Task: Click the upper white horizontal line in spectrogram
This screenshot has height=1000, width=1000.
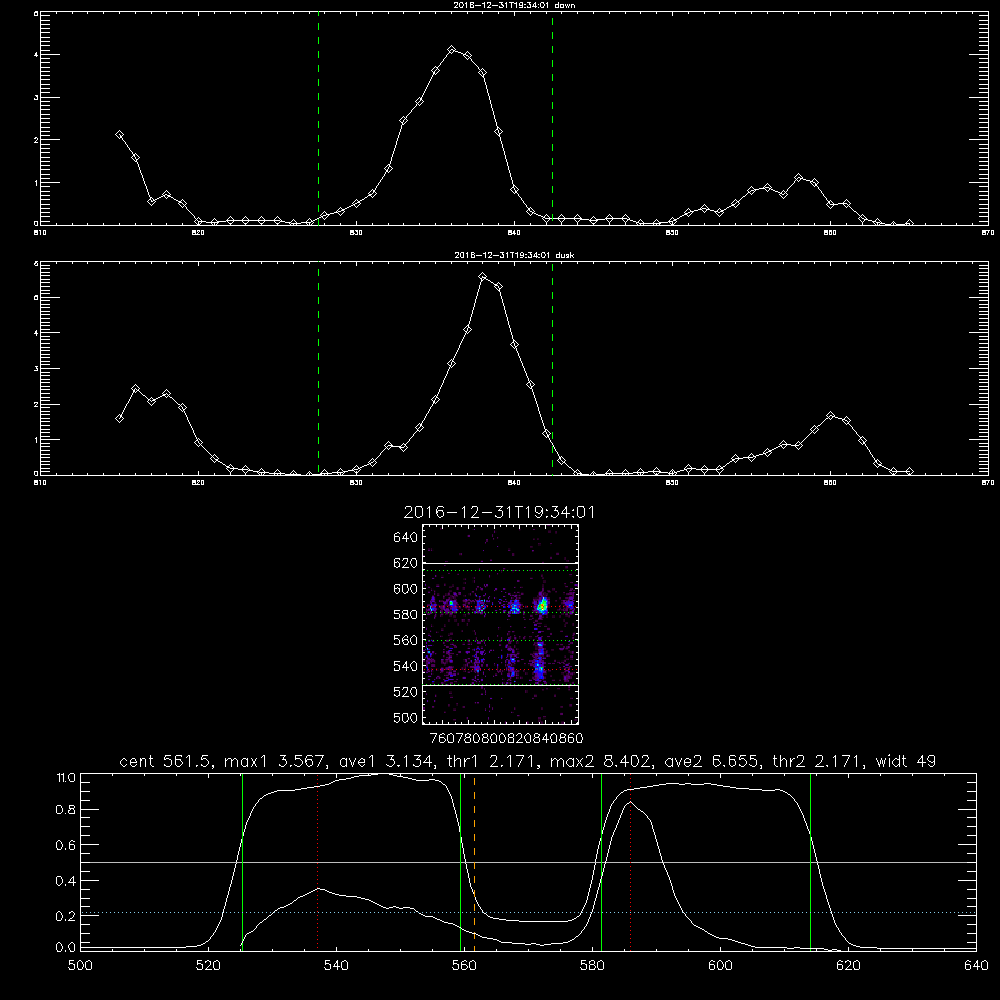Action: [x=500, y=563]
